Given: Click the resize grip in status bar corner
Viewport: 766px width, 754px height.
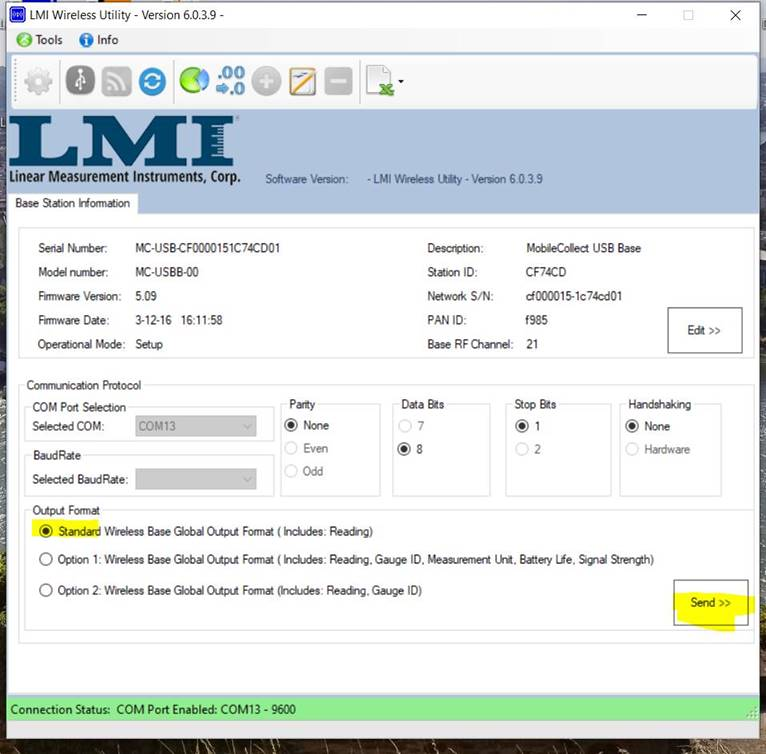Looking at the screenshot, I should 751,714.
